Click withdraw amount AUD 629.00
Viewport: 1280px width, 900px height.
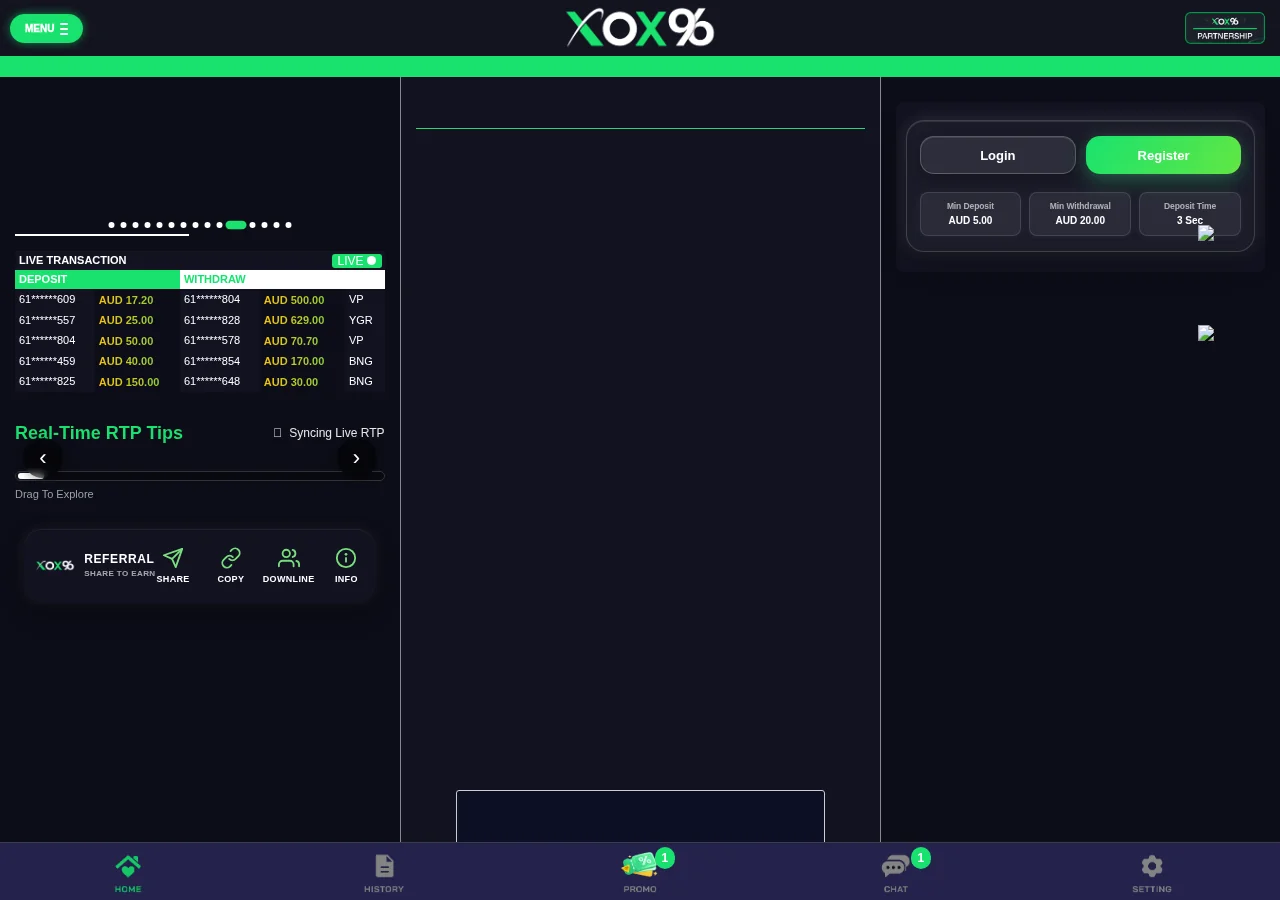coord(294,320)
